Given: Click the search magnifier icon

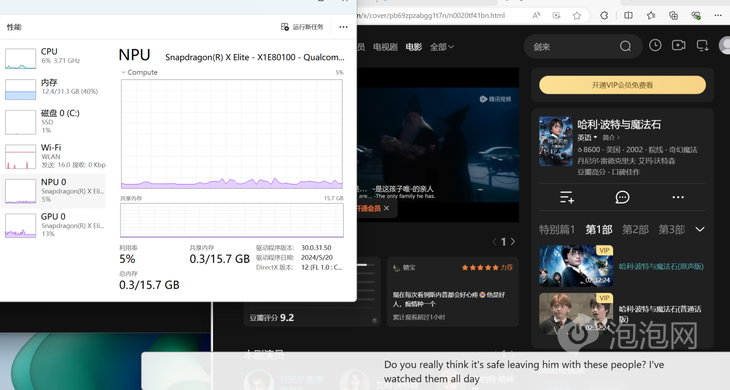Looking at the screenshot, I should [x=625, y=46].
